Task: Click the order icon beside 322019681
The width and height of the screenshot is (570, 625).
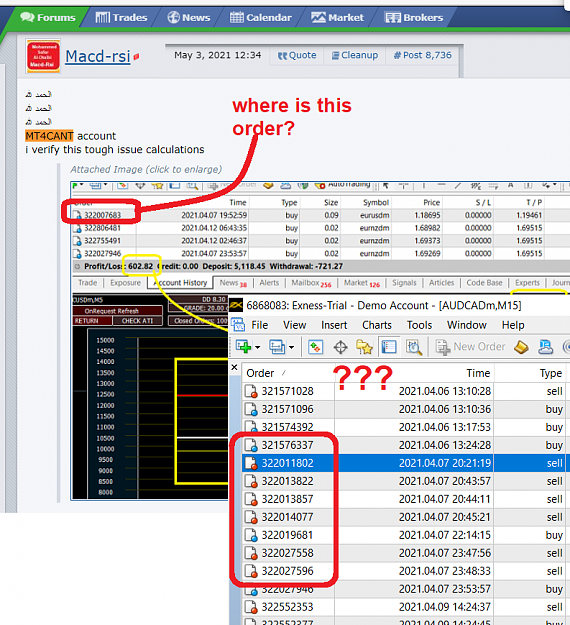Action: [251, 535]
